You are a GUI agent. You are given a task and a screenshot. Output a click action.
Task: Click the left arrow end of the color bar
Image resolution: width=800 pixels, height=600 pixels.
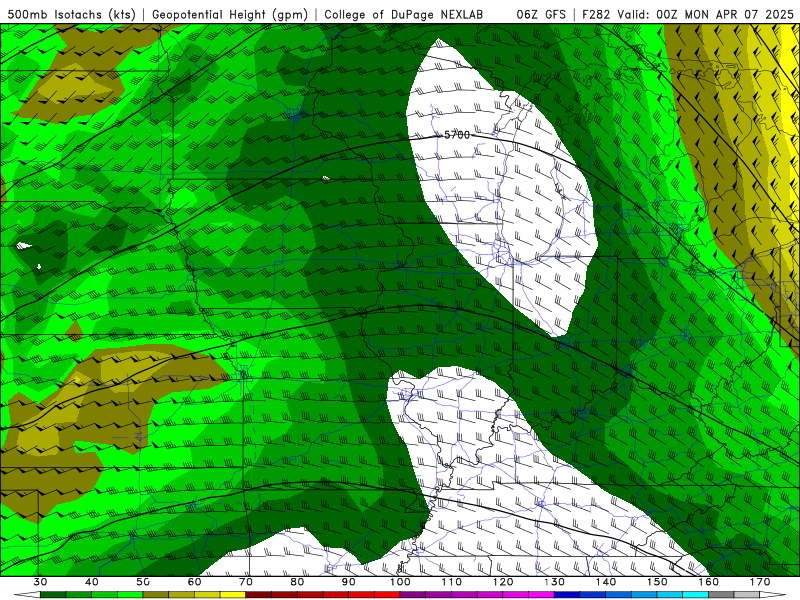coord(27,595)
